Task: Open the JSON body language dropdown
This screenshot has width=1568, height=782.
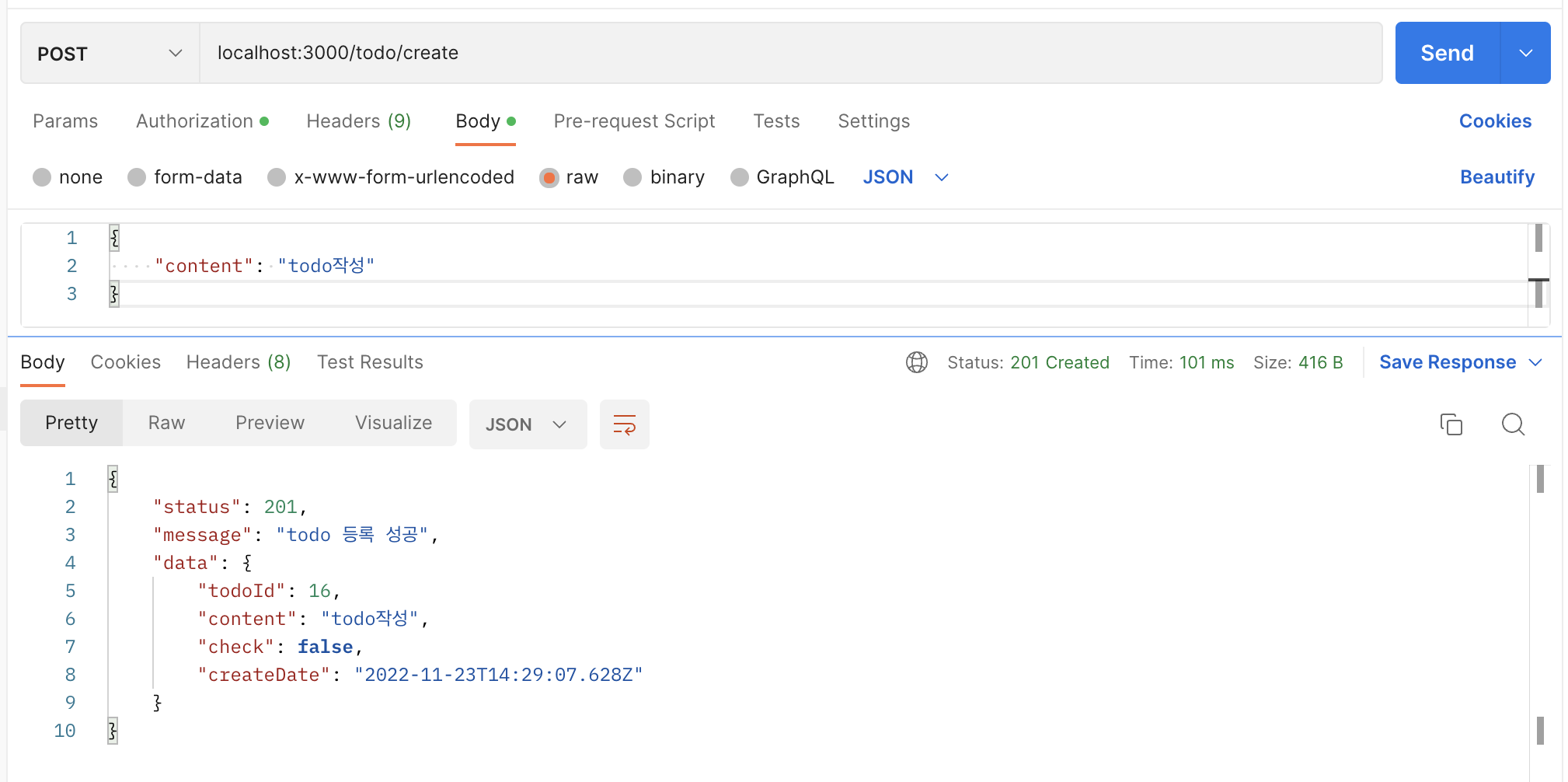Action: 905,177
